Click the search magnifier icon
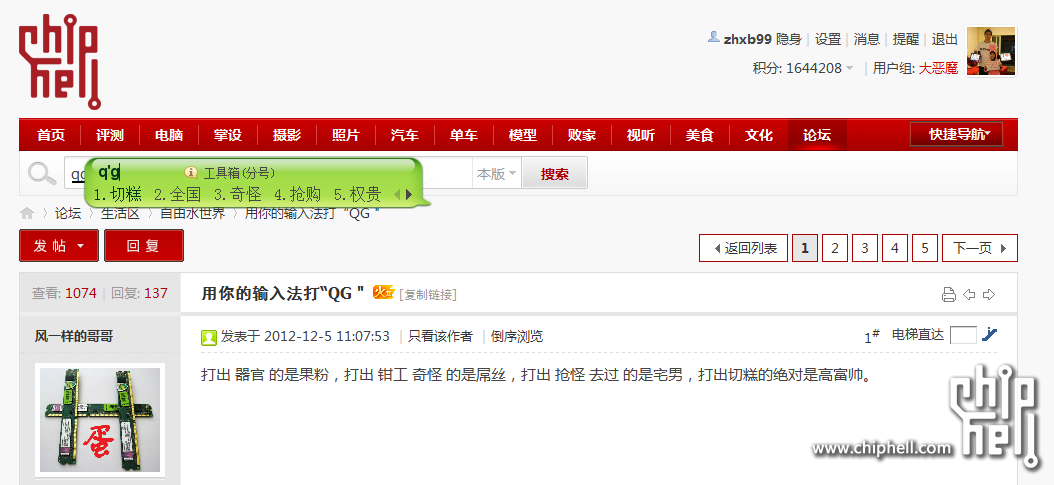1054x485 pixels. click(x=42, y=174)
